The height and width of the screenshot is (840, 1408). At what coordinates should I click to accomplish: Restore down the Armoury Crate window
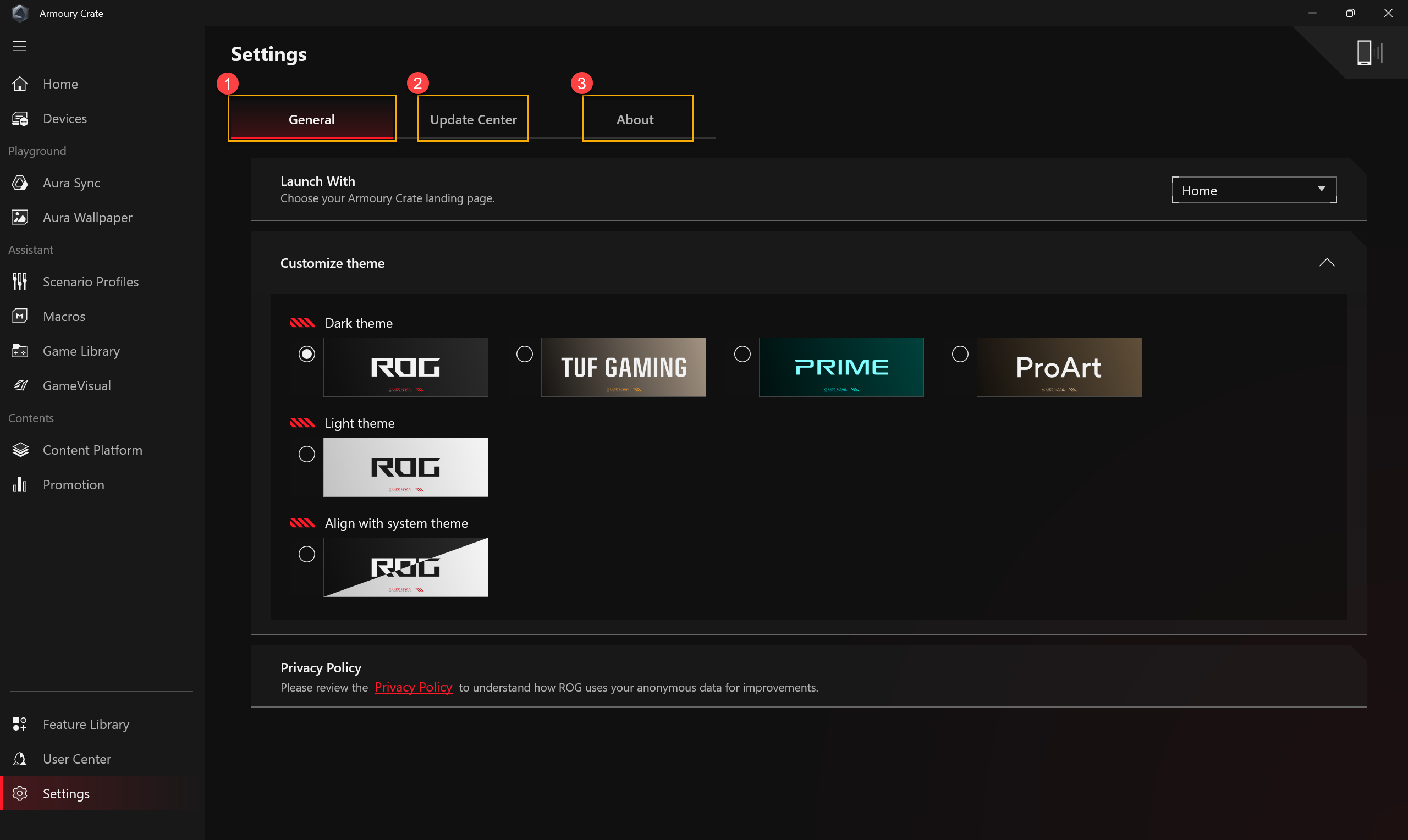pyautogui.click(x=1350, y=13)
